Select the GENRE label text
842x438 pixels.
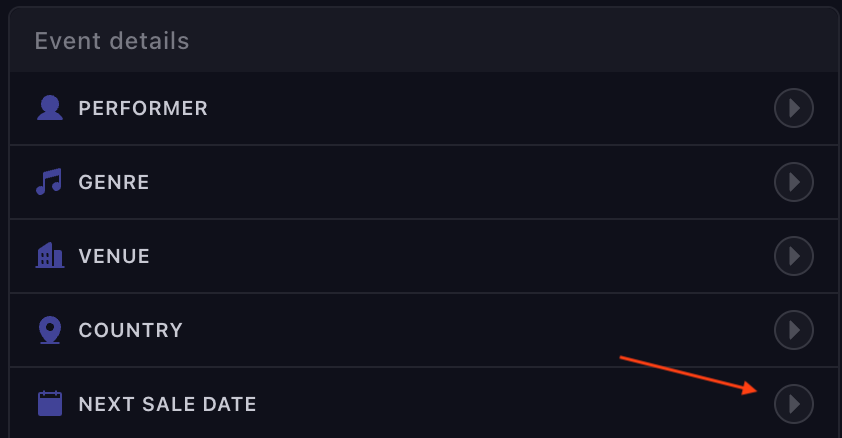[114, 182]
